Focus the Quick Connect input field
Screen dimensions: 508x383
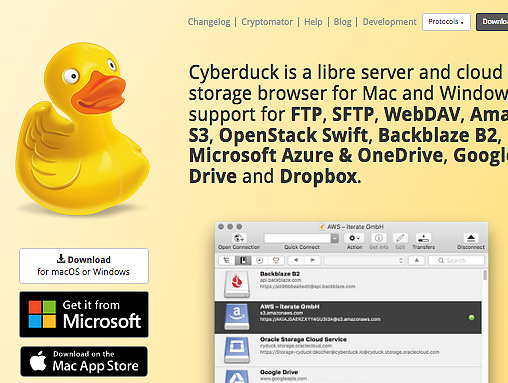[297, 238]
